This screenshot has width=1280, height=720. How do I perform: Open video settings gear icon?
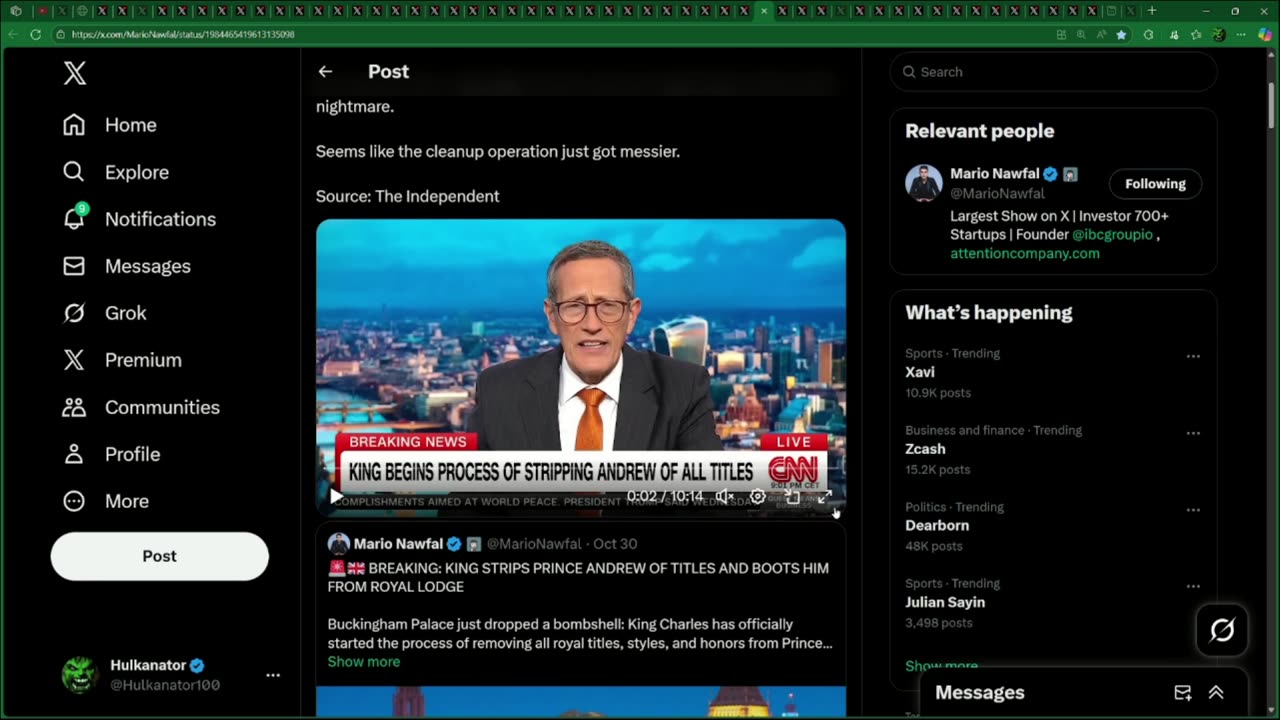[x=758, y=496]
